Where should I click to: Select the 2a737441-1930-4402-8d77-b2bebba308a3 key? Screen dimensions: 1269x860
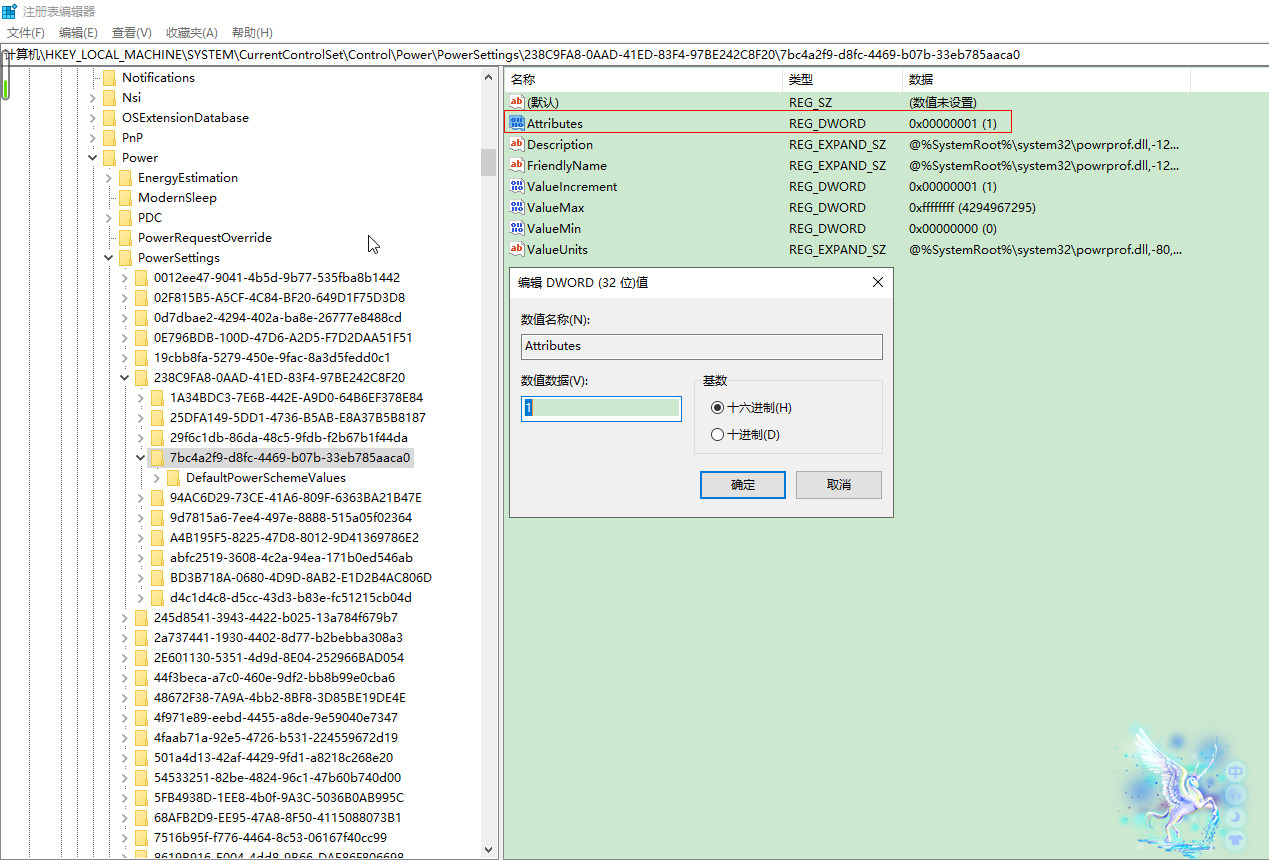coord(278,637)
